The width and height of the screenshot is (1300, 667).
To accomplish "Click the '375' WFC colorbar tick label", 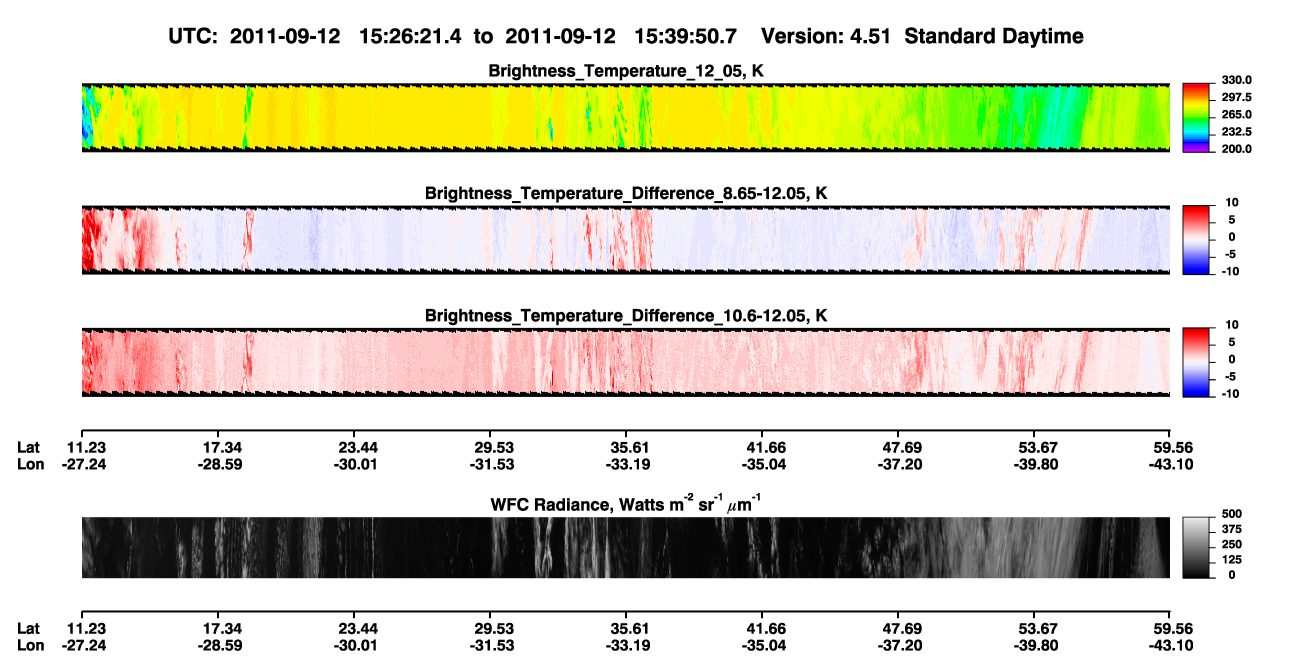I will click(x=1231, y=529).
